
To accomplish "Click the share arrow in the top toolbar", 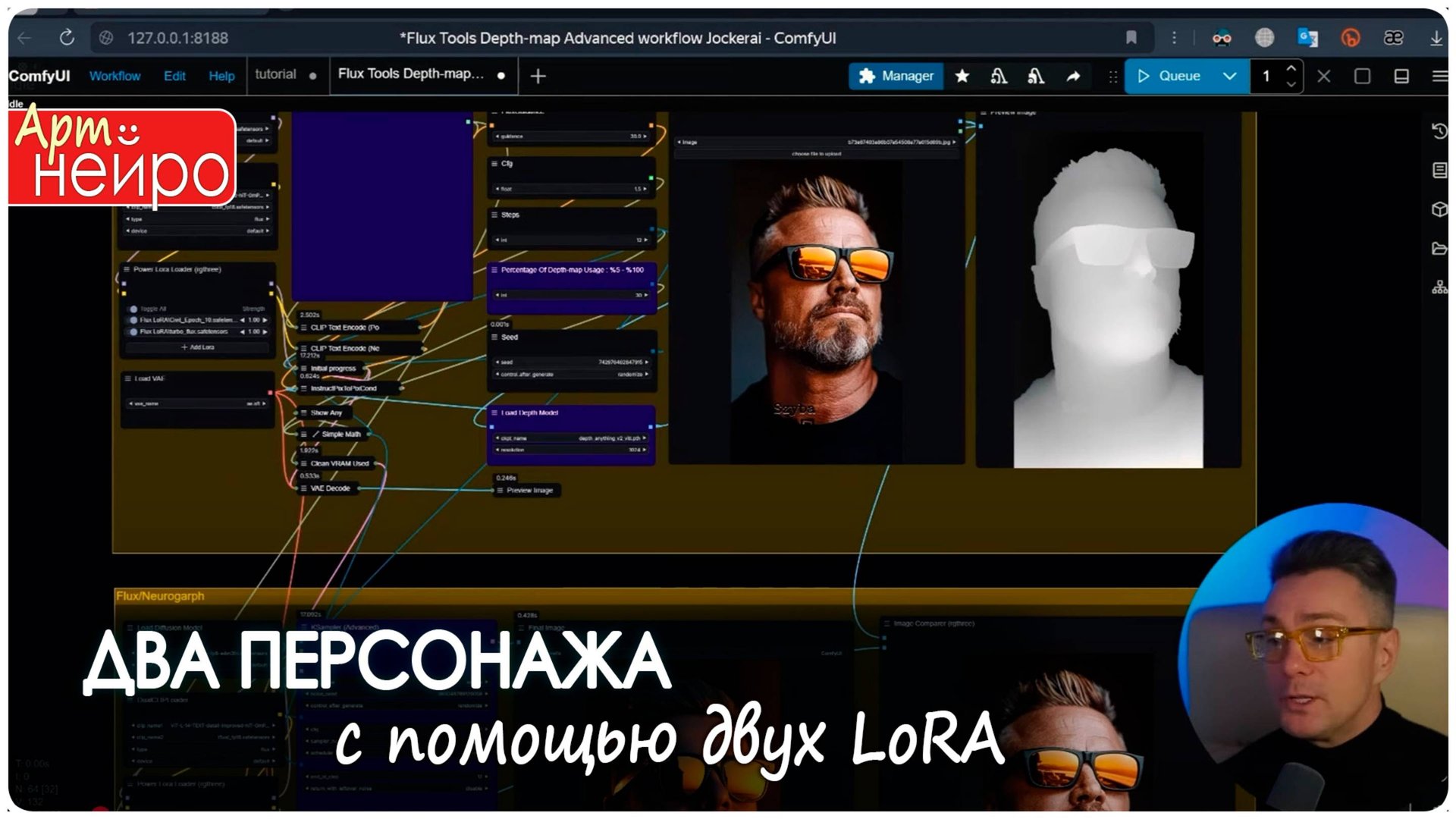I will tap(1074, 76).
